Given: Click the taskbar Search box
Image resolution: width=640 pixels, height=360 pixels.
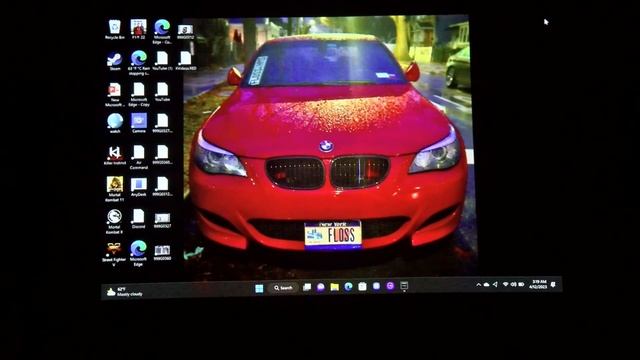Looking at the screenshot, I should [x=284, y=288].
